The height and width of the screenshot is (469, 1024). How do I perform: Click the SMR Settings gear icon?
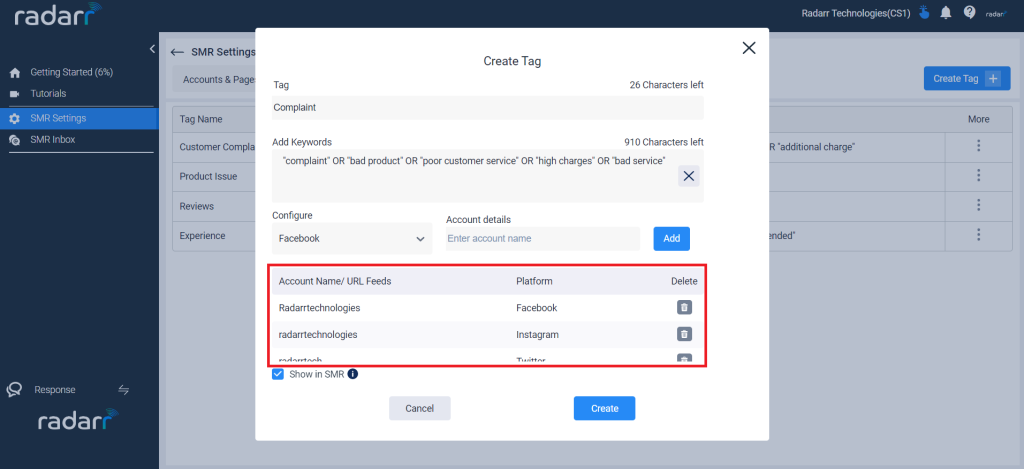(15, 119)
